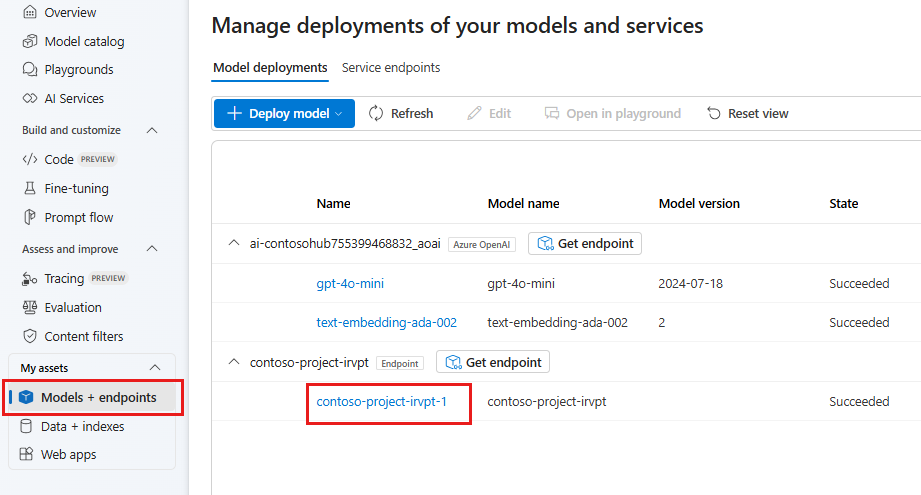
Task: Collapse the Build and customize section
Action: coord(153,130)
